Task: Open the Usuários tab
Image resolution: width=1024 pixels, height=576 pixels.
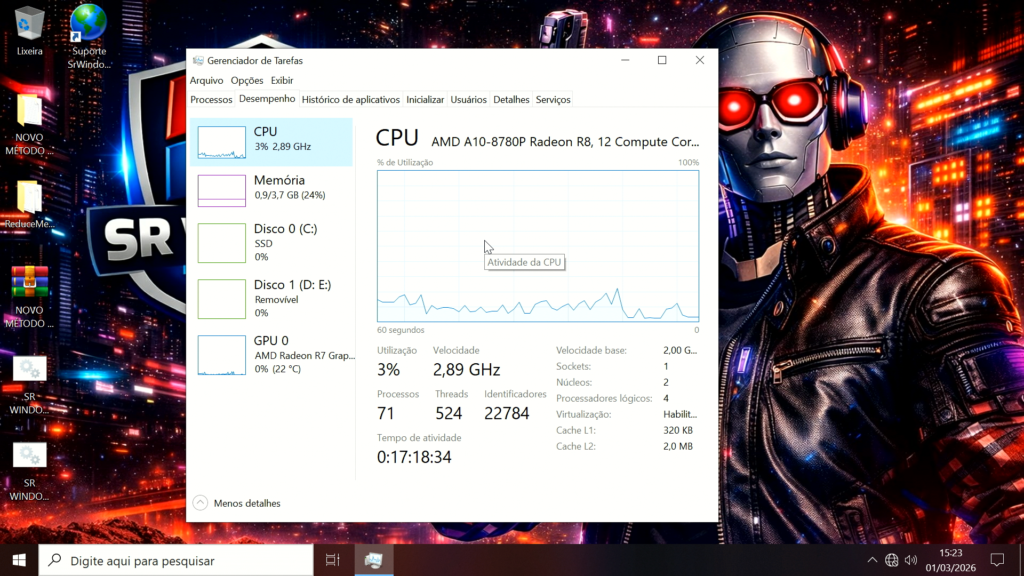Action: (468, 100)
